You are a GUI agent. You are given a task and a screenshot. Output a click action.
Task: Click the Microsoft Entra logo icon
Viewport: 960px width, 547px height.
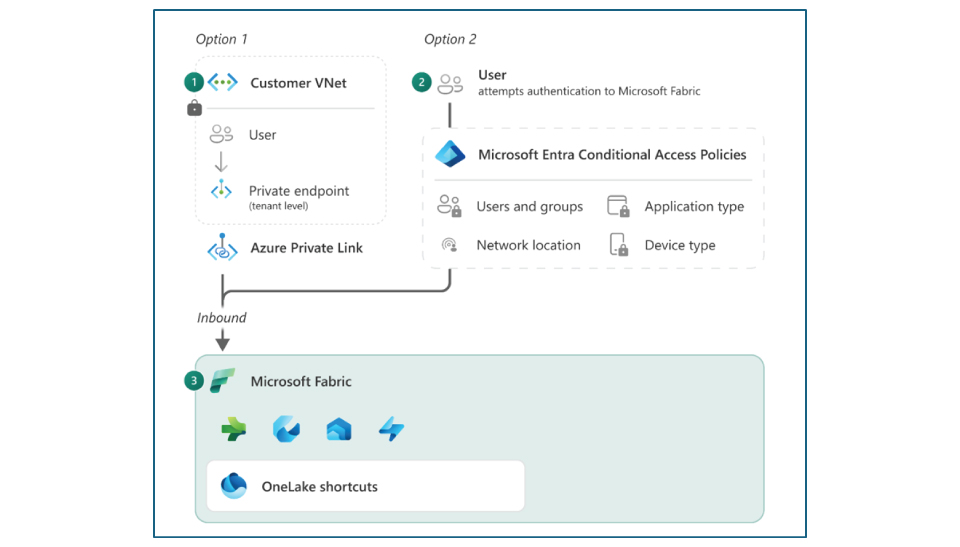[x=450, y=154]
